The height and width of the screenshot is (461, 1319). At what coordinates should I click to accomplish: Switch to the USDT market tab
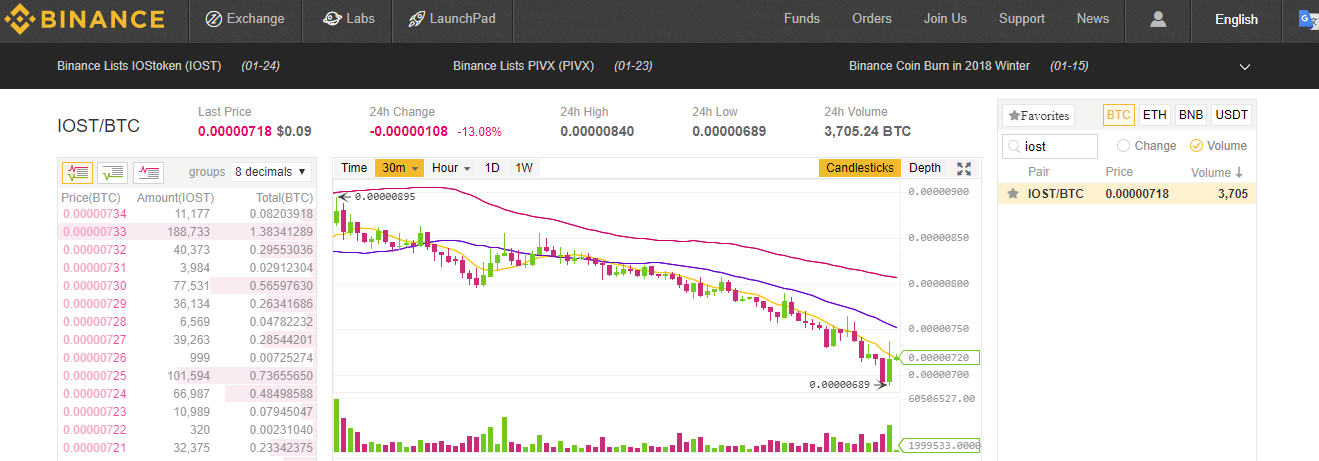click(1232, 115)
